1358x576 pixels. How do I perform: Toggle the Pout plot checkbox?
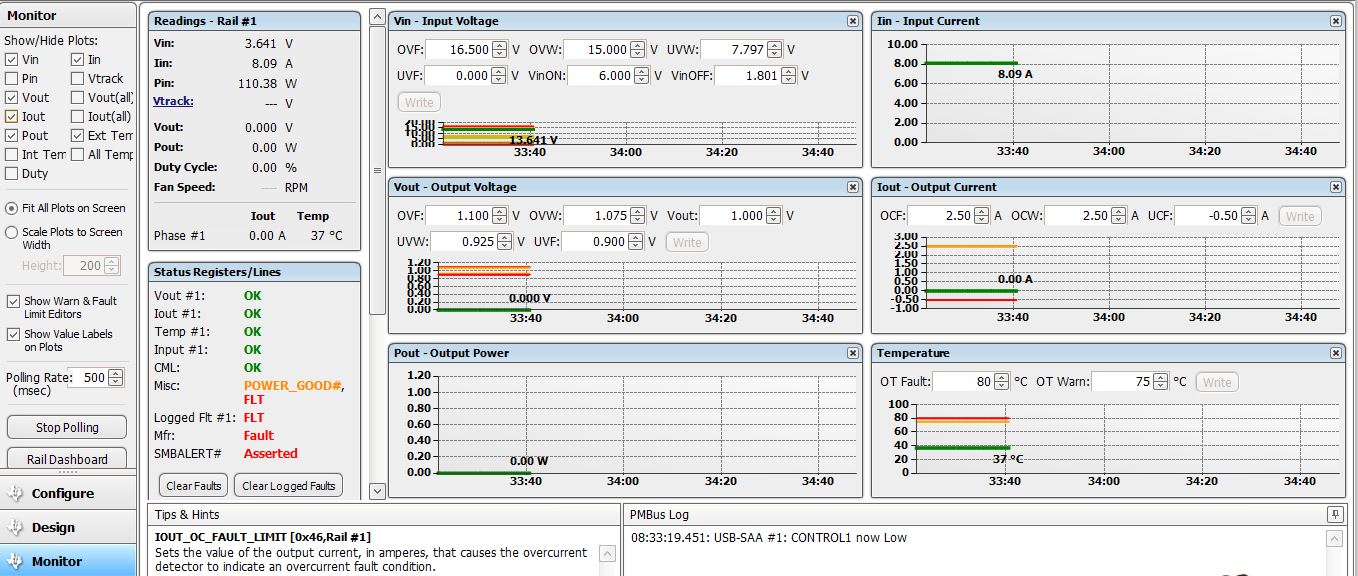pyautogui.click(x=12, y=136)
